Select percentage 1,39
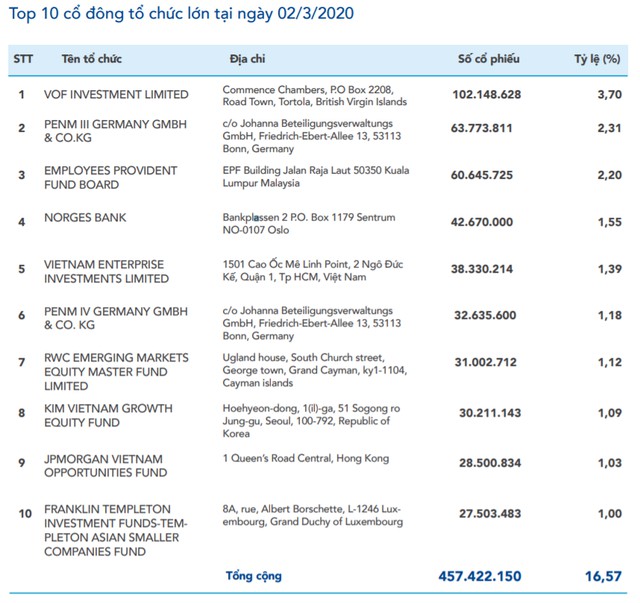This screenshot has width=640, height=603. coord(610,269)
